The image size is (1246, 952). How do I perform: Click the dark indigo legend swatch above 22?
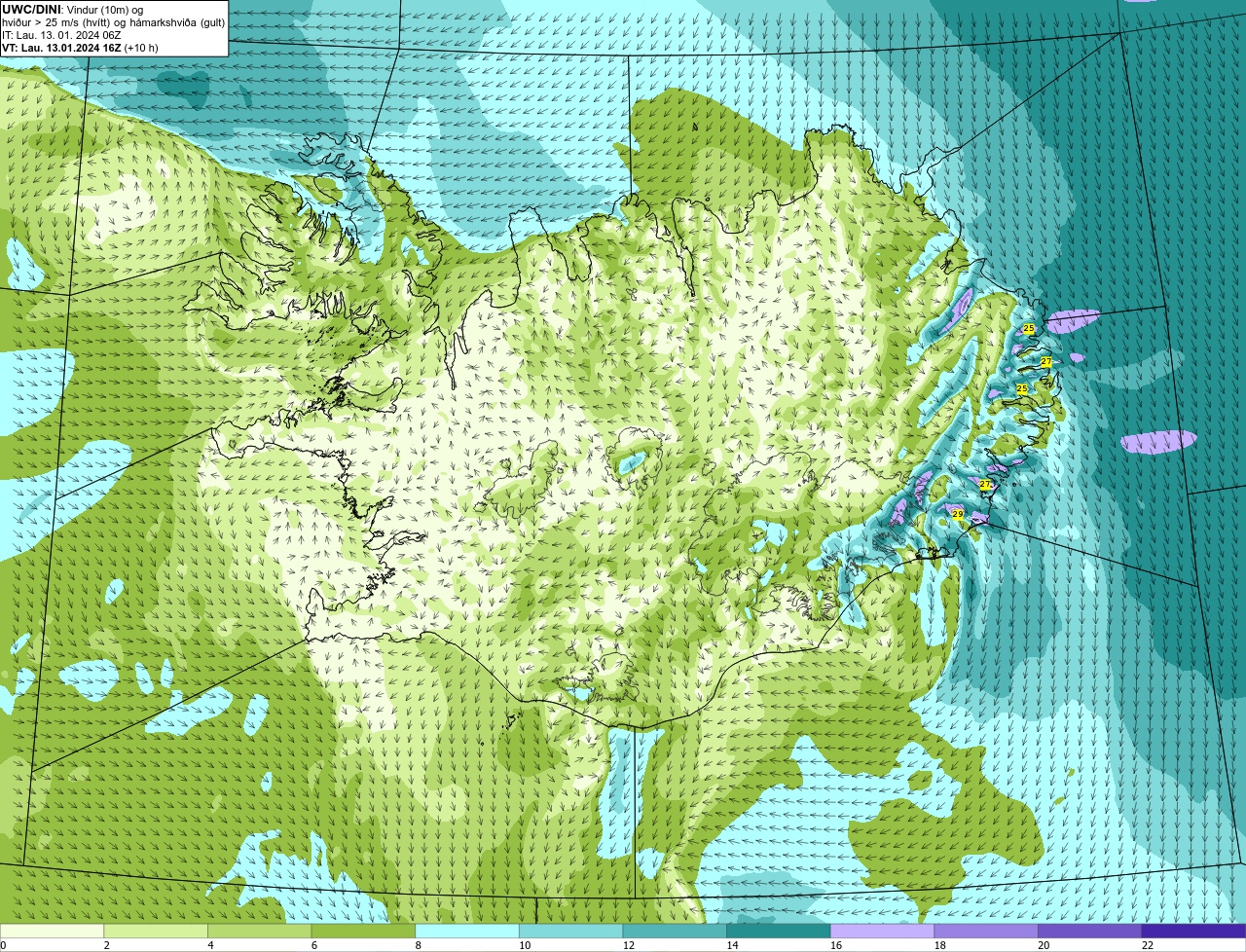click(x=1193, y=931)
